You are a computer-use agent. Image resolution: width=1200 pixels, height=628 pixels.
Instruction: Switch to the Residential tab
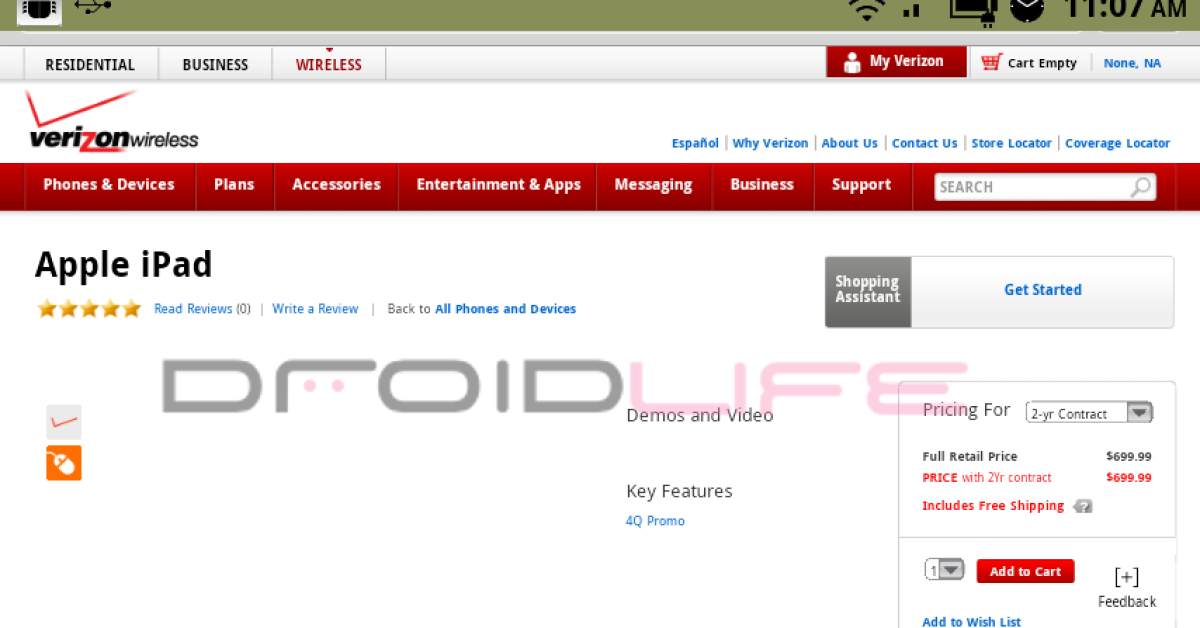(x=90, y=64)
